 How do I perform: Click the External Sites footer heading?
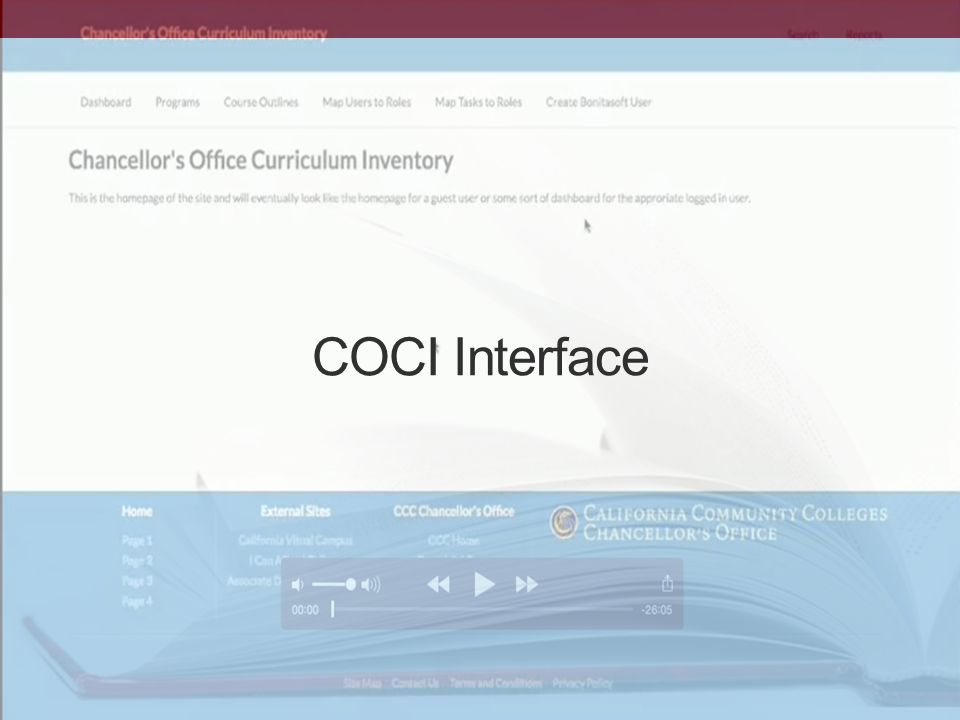[x=296, y=511]
